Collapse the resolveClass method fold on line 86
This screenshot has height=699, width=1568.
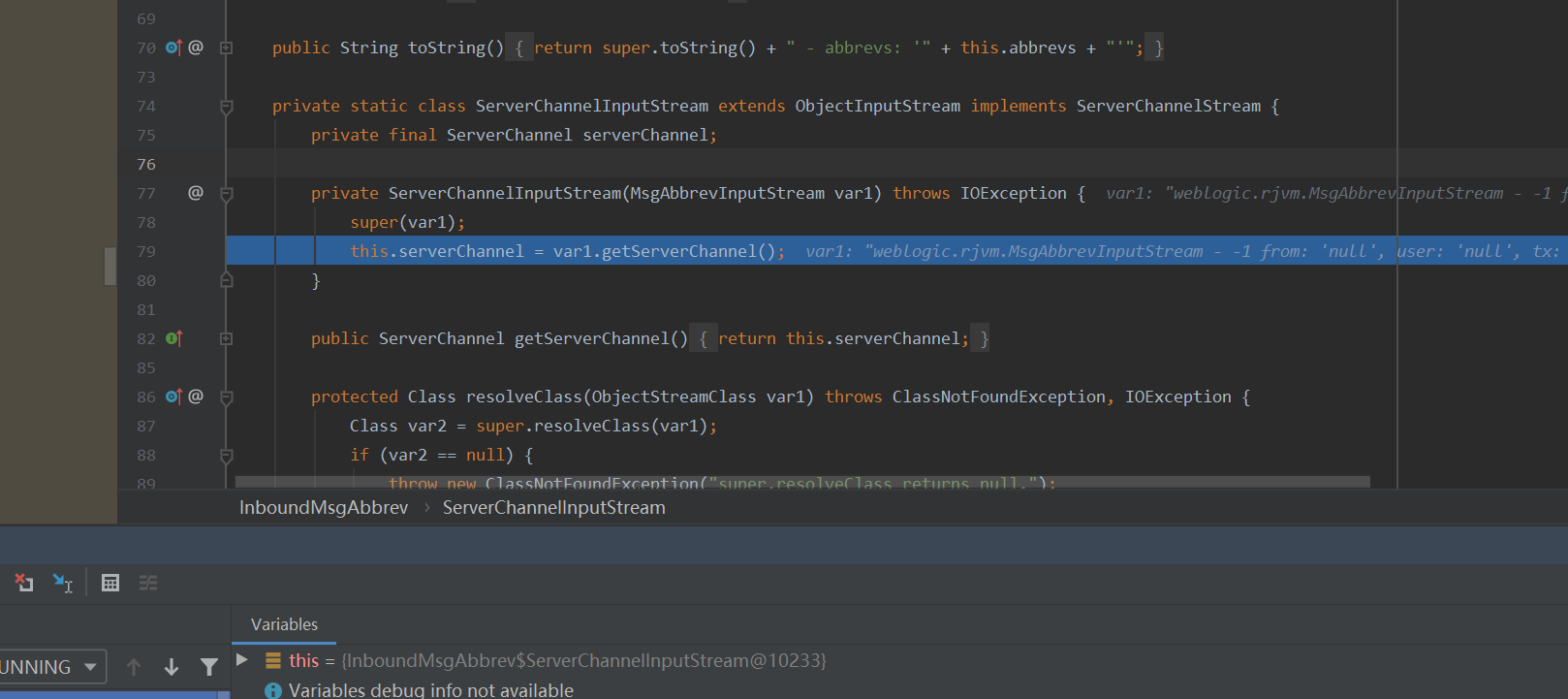click(226, 397)
